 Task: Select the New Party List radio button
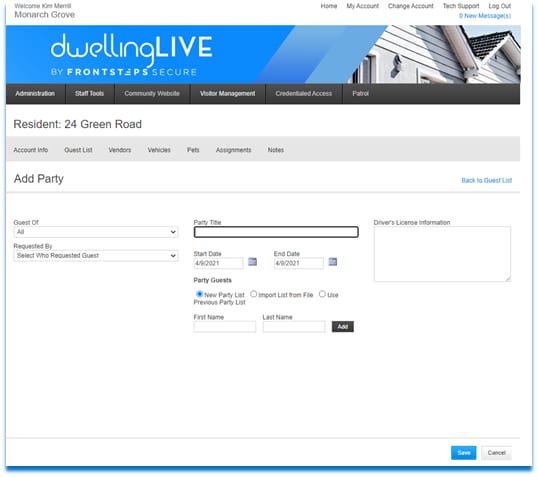tap(199, 294)
